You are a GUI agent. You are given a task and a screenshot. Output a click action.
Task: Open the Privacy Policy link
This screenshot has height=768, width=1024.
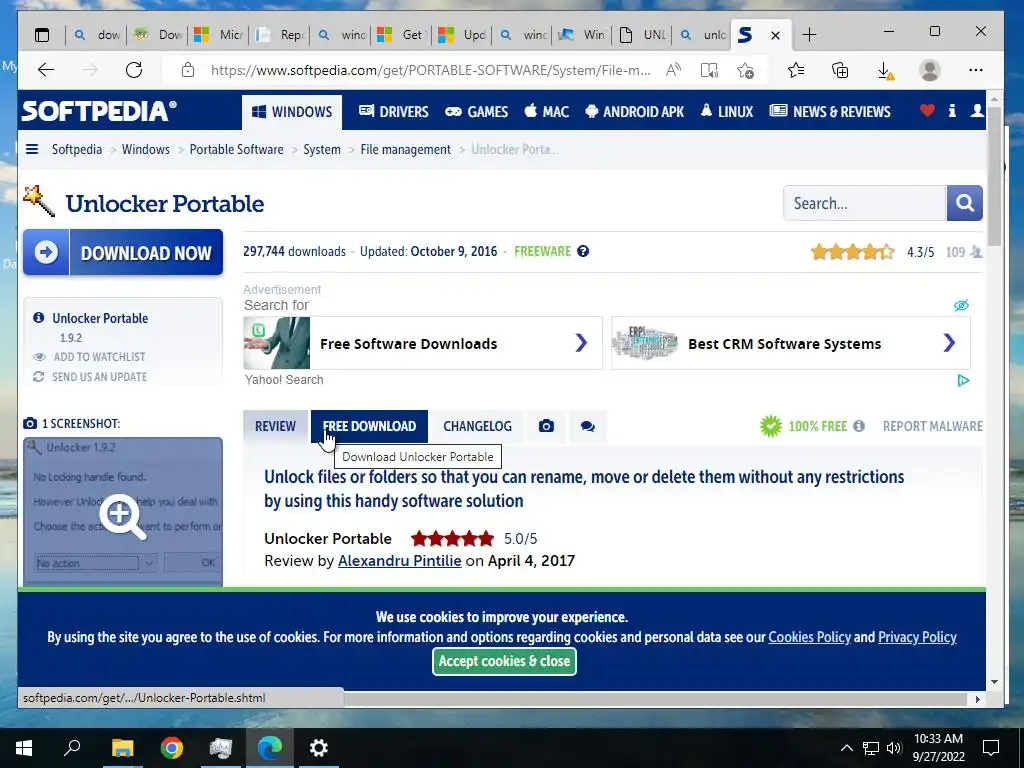tap(917, 637)
